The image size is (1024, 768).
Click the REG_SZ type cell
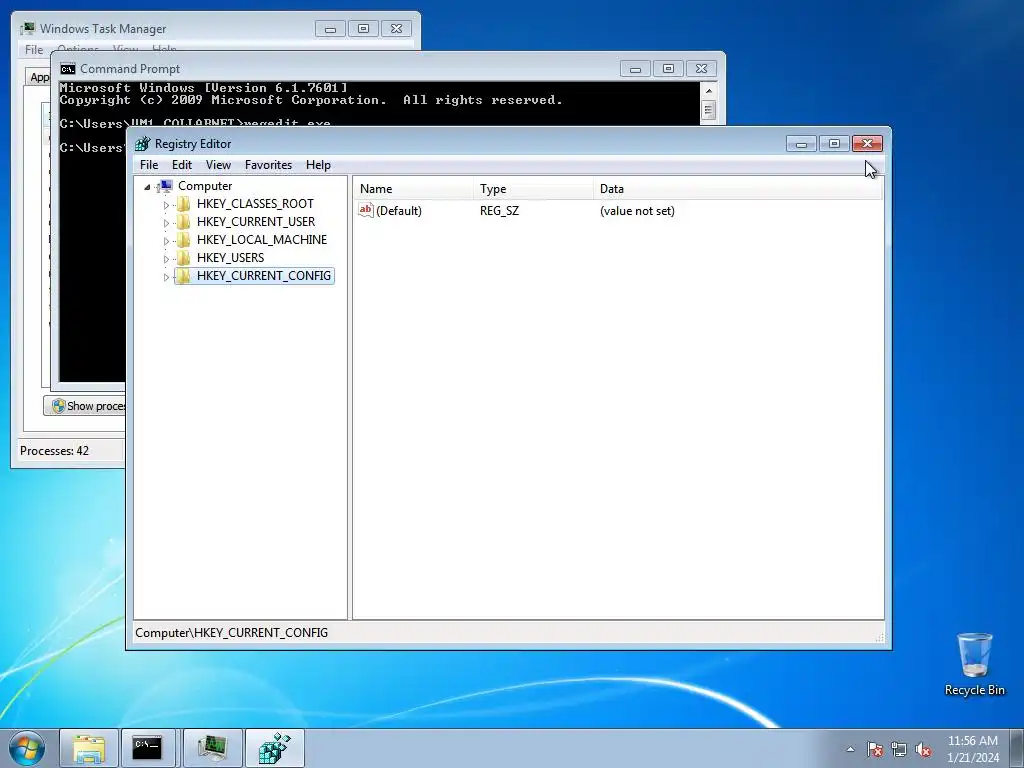(x=499, y=211)
